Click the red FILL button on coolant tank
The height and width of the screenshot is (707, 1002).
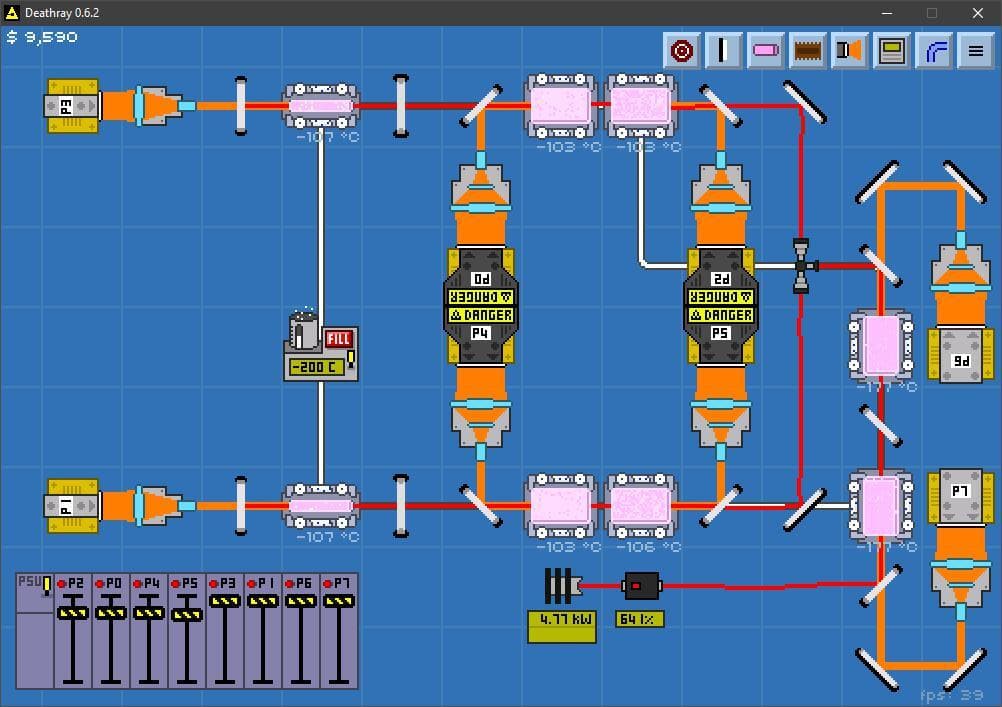coord(338,339)
